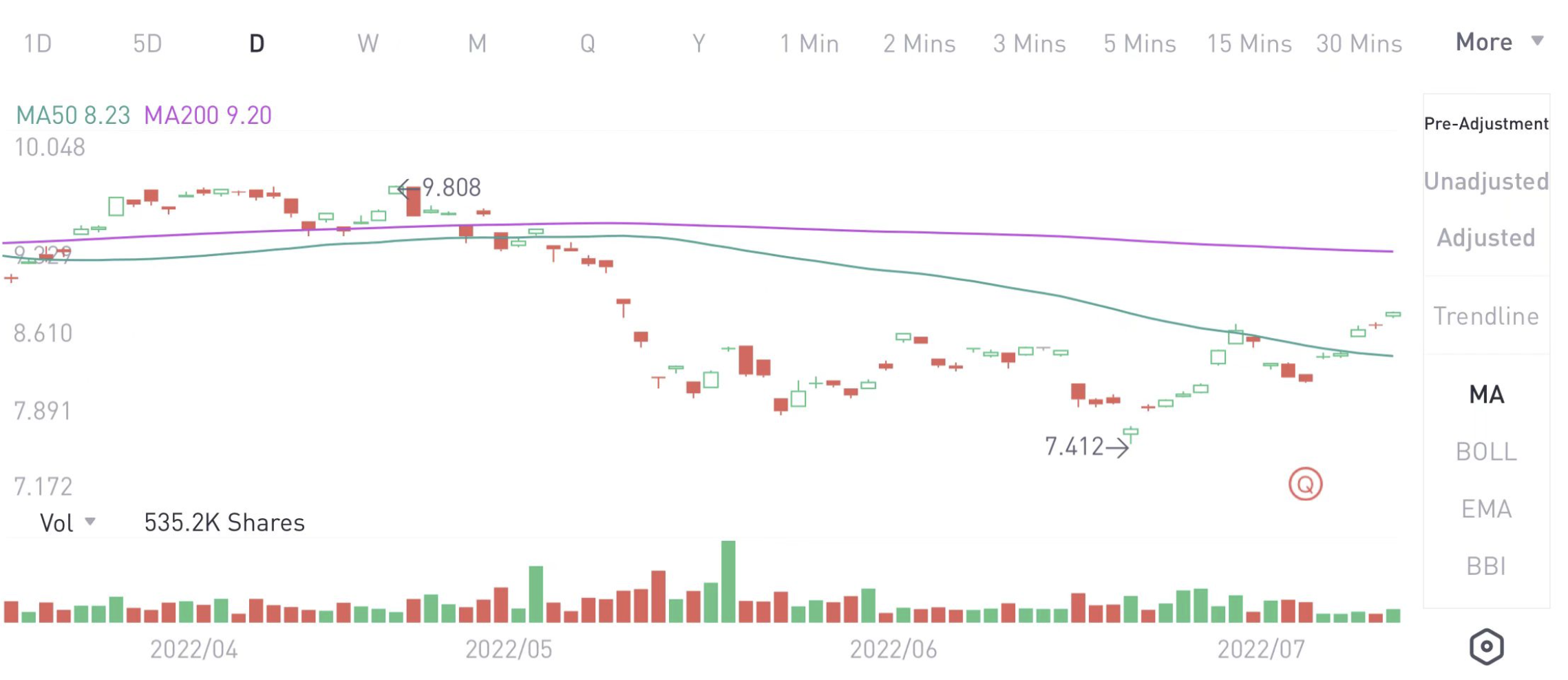Screen dimensions: 1568x680
Task: Choose the 15 Mins interval
Action: pos(1249,44)
